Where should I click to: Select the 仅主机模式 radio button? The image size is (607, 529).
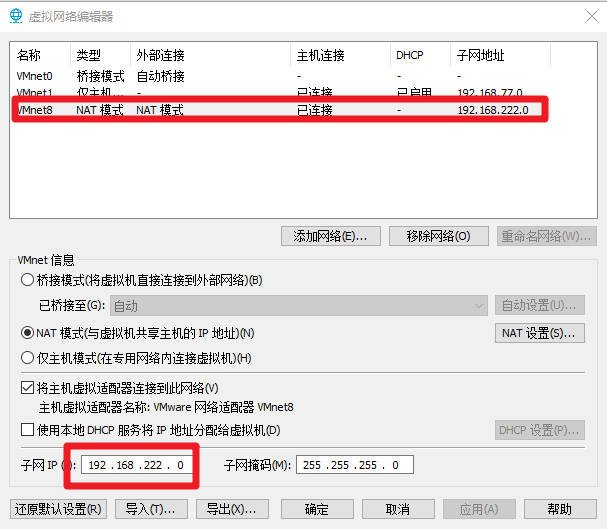click(27, 358)
